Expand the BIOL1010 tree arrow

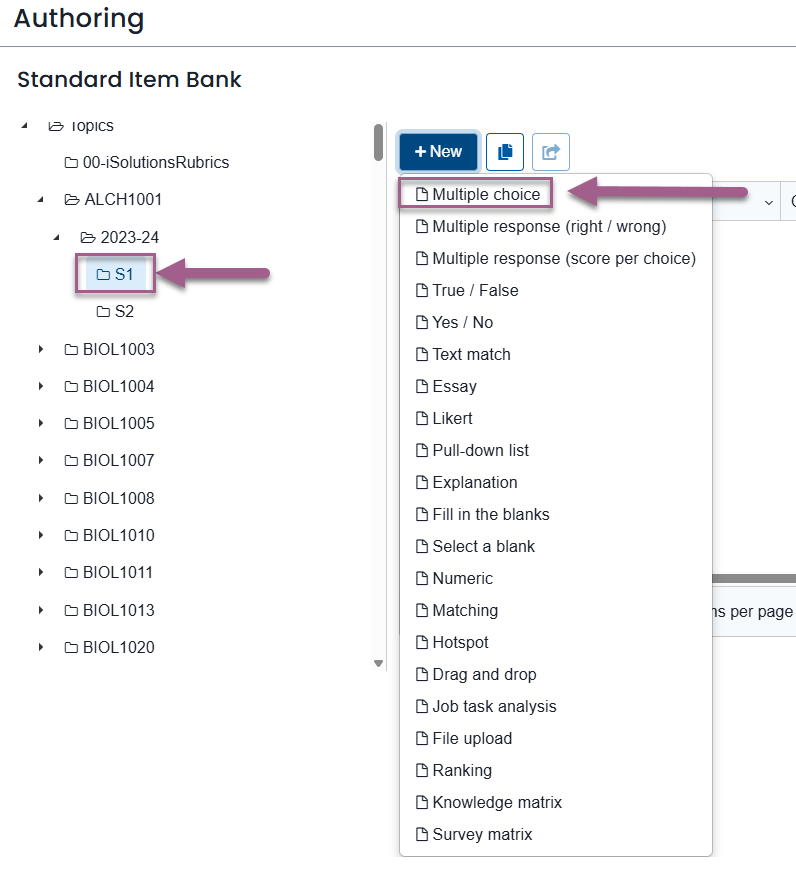41,536
